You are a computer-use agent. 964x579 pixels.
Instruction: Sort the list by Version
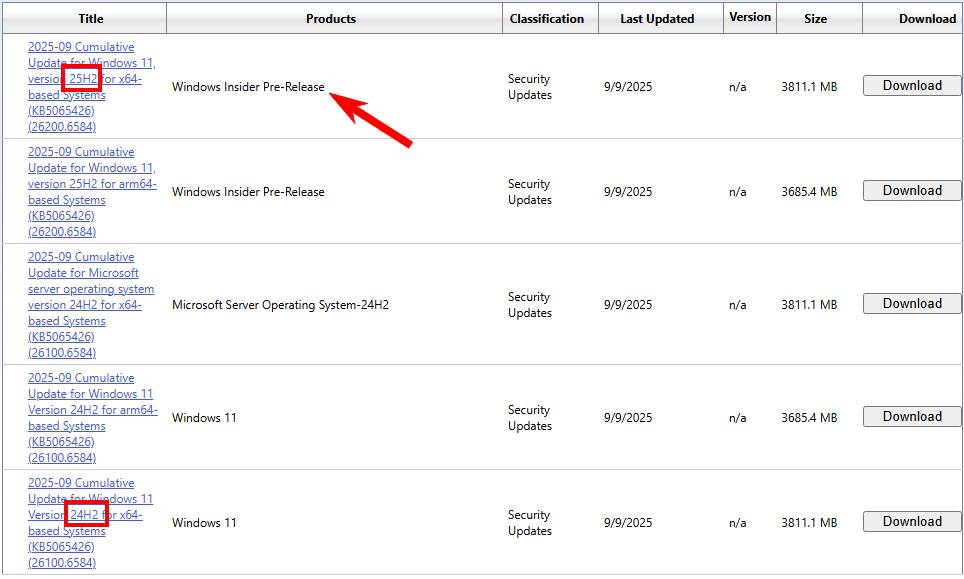749,18
